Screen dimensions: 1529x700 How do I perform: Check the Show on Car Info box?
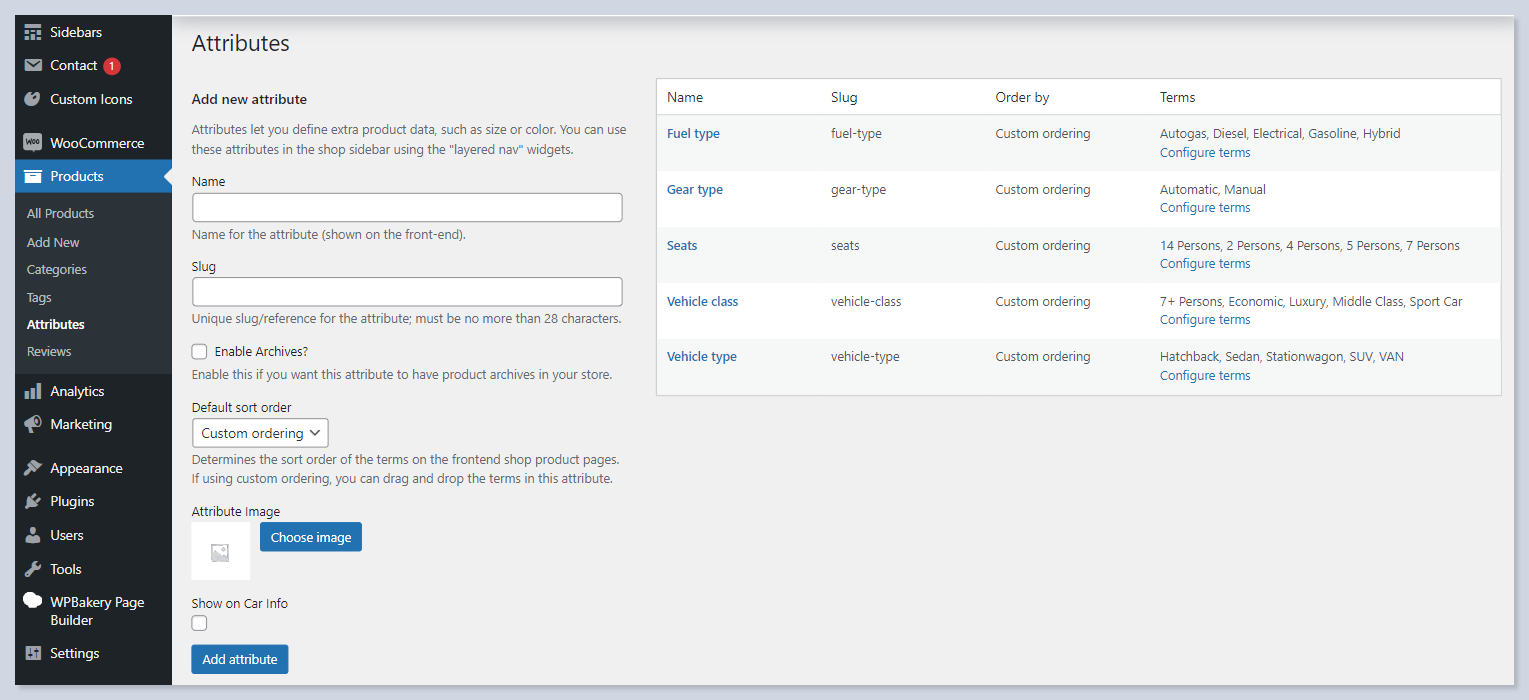[200, 623]
